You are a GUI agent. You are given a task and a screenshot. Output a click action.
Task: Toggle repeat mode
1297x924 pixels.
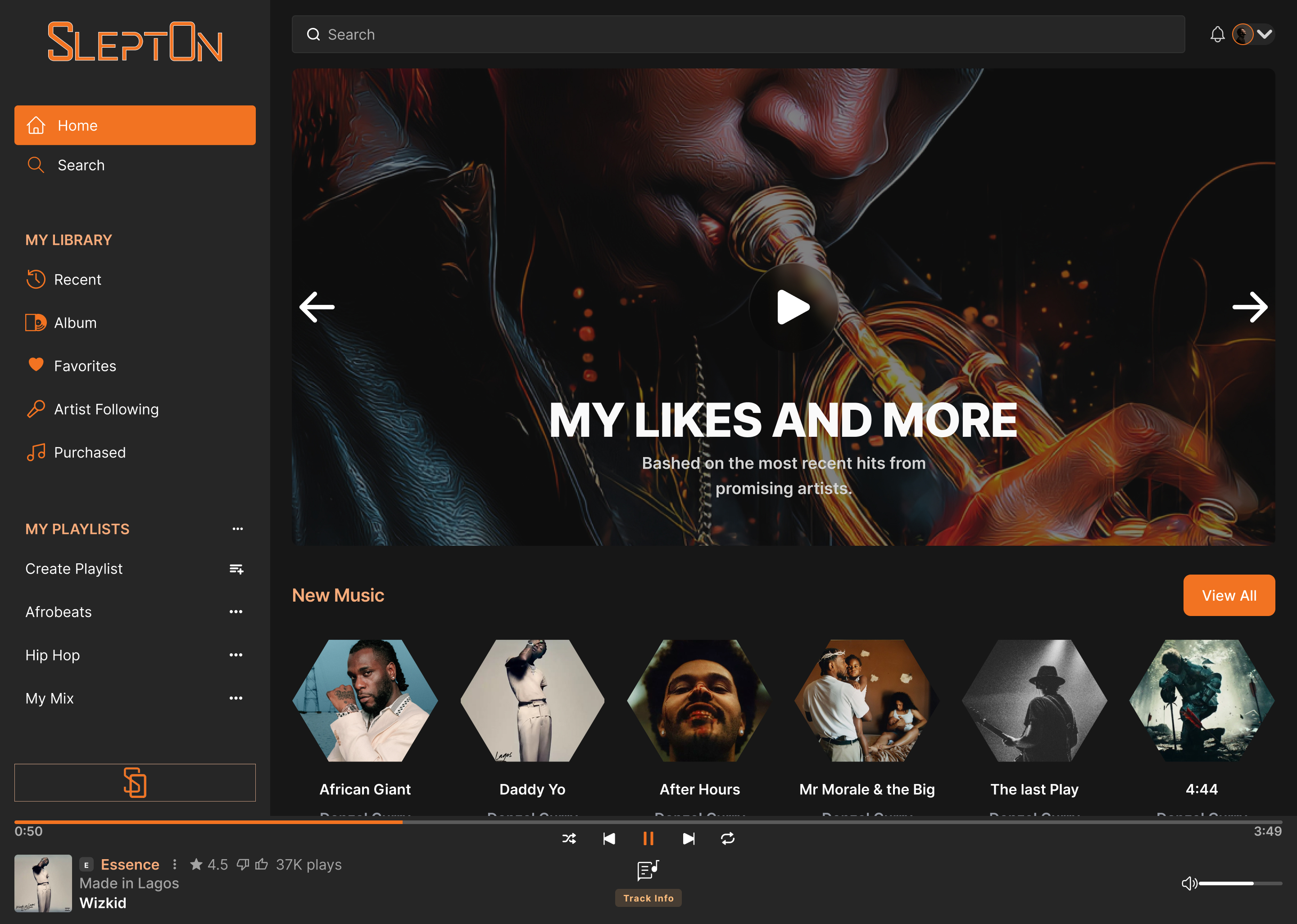point(728,838)
